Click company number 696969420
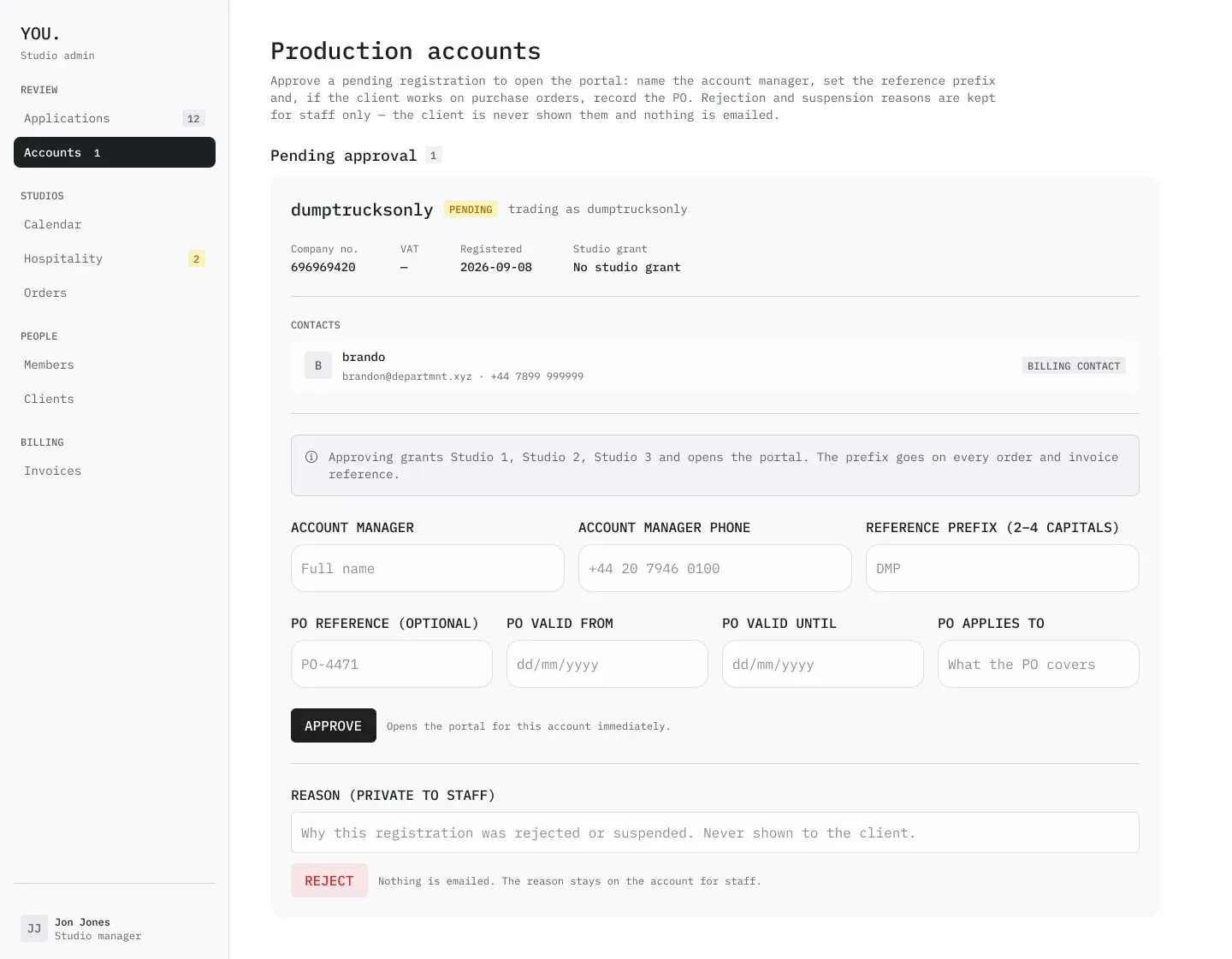 coord(323,267)
